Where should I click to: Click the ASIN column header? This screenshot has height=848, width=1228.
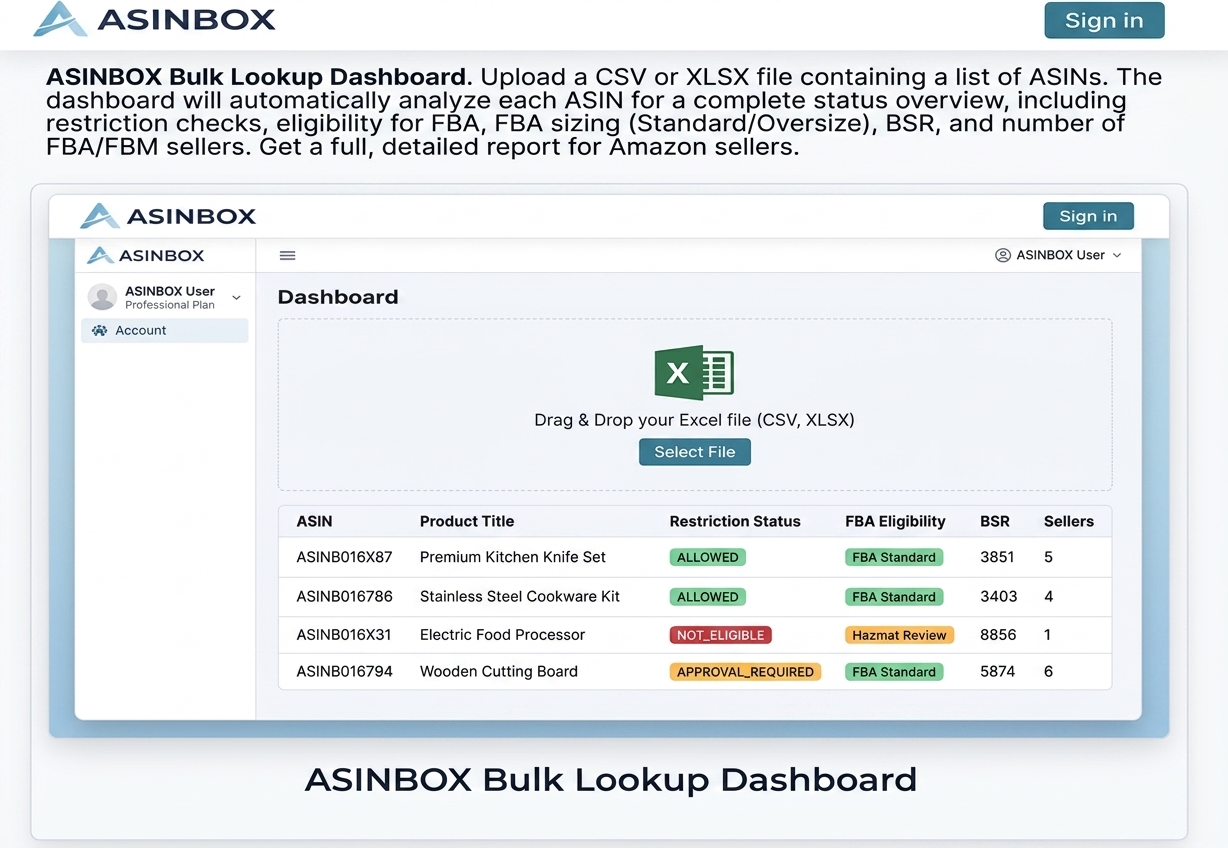click(314, 521)
